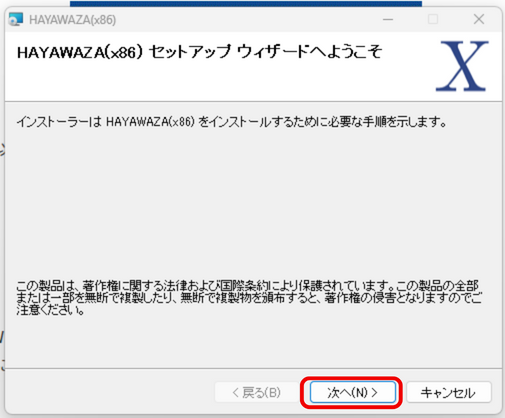This screenshot has height=418, width=505.
Task: Close the setup wizard with the X
Action: (479, 19)
